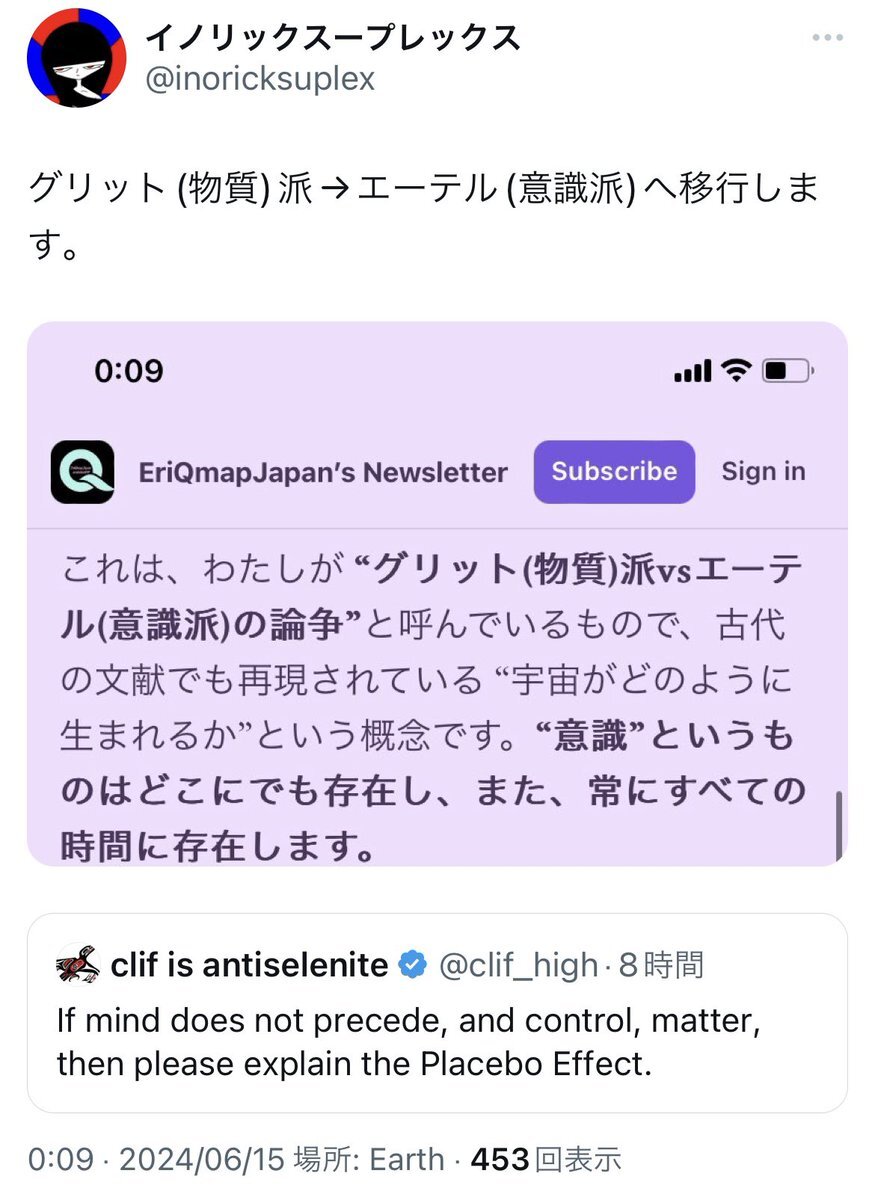Open the inoricksuplex profile avatar

[x=76, y=57]
